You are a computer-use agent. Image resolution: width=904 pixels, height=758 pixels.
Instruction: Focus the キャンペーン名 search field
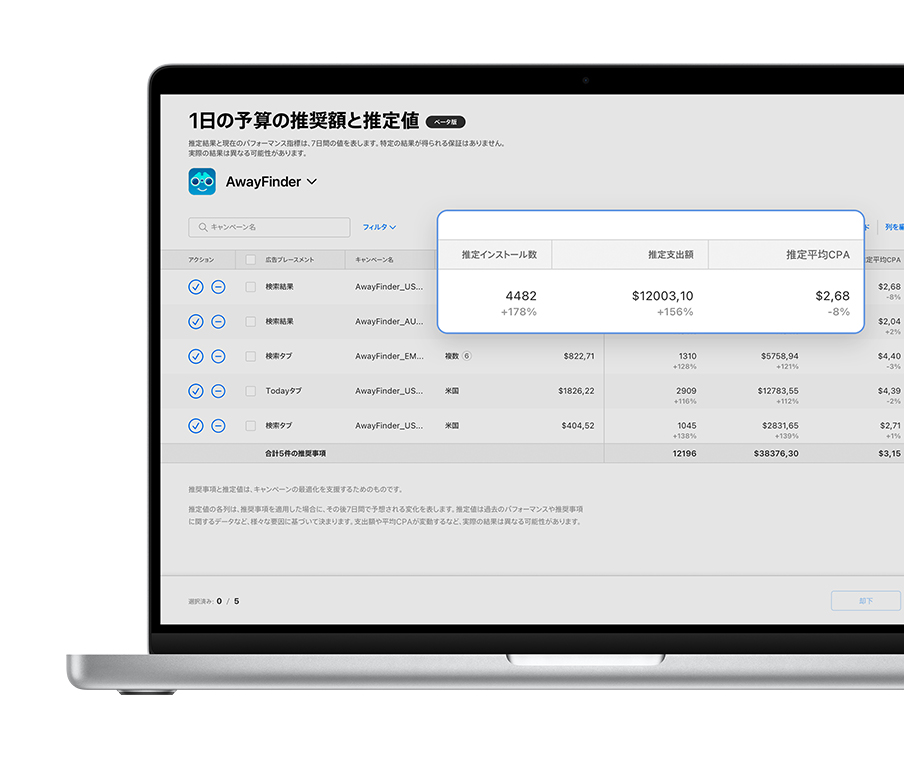coord(270,228)
